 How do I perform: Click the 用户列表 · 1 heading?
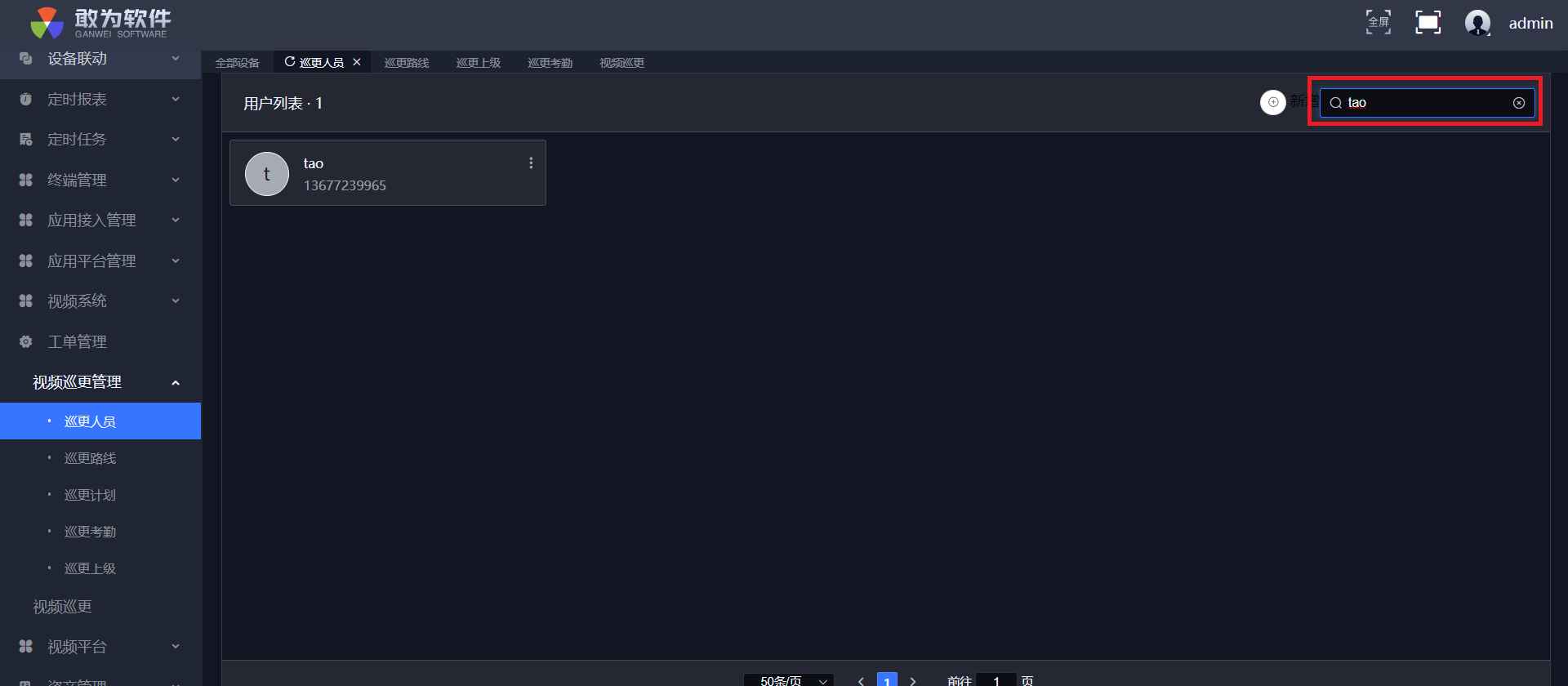(x=283, y=104)
